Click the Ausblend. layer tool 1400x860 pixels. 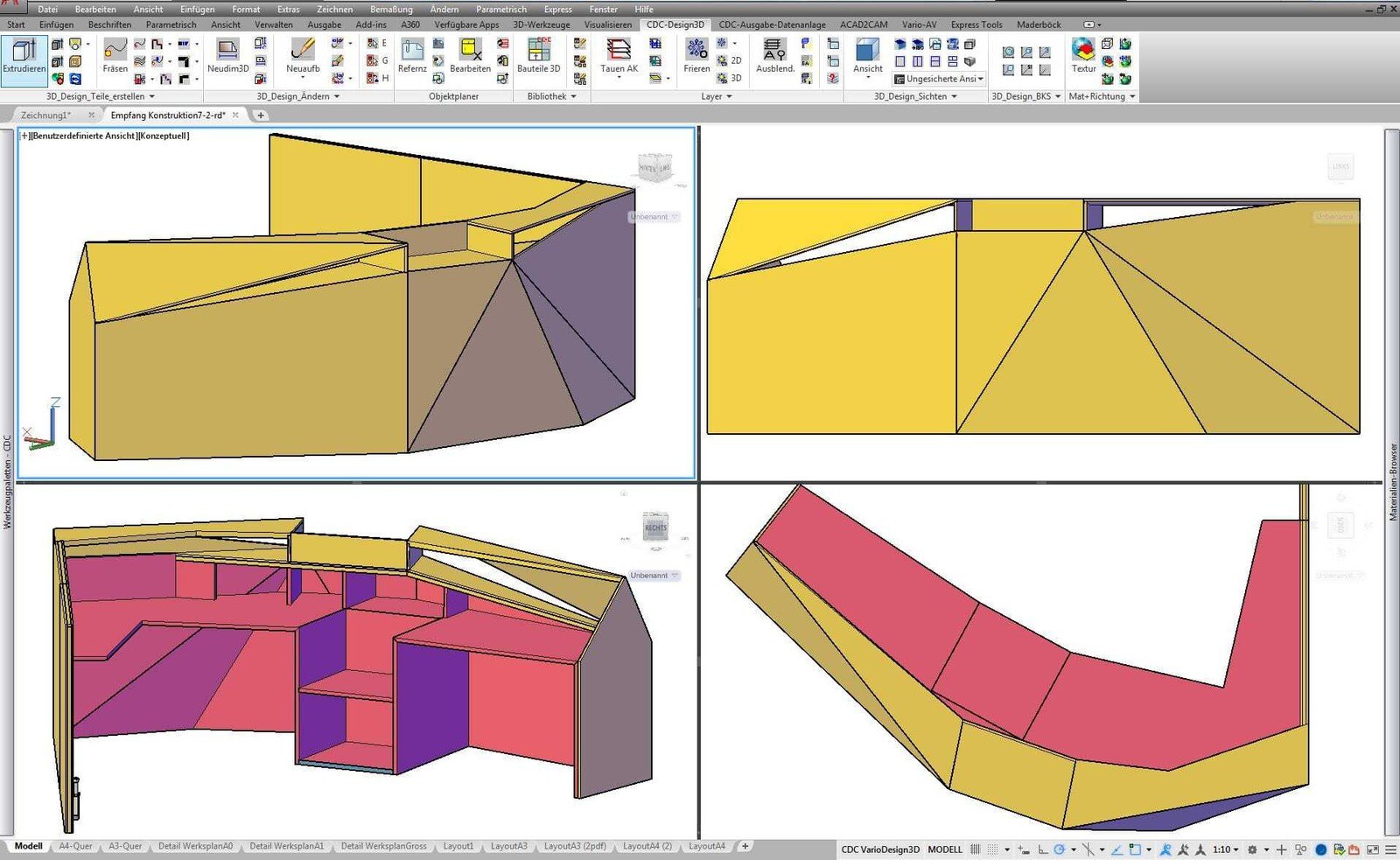774,57
